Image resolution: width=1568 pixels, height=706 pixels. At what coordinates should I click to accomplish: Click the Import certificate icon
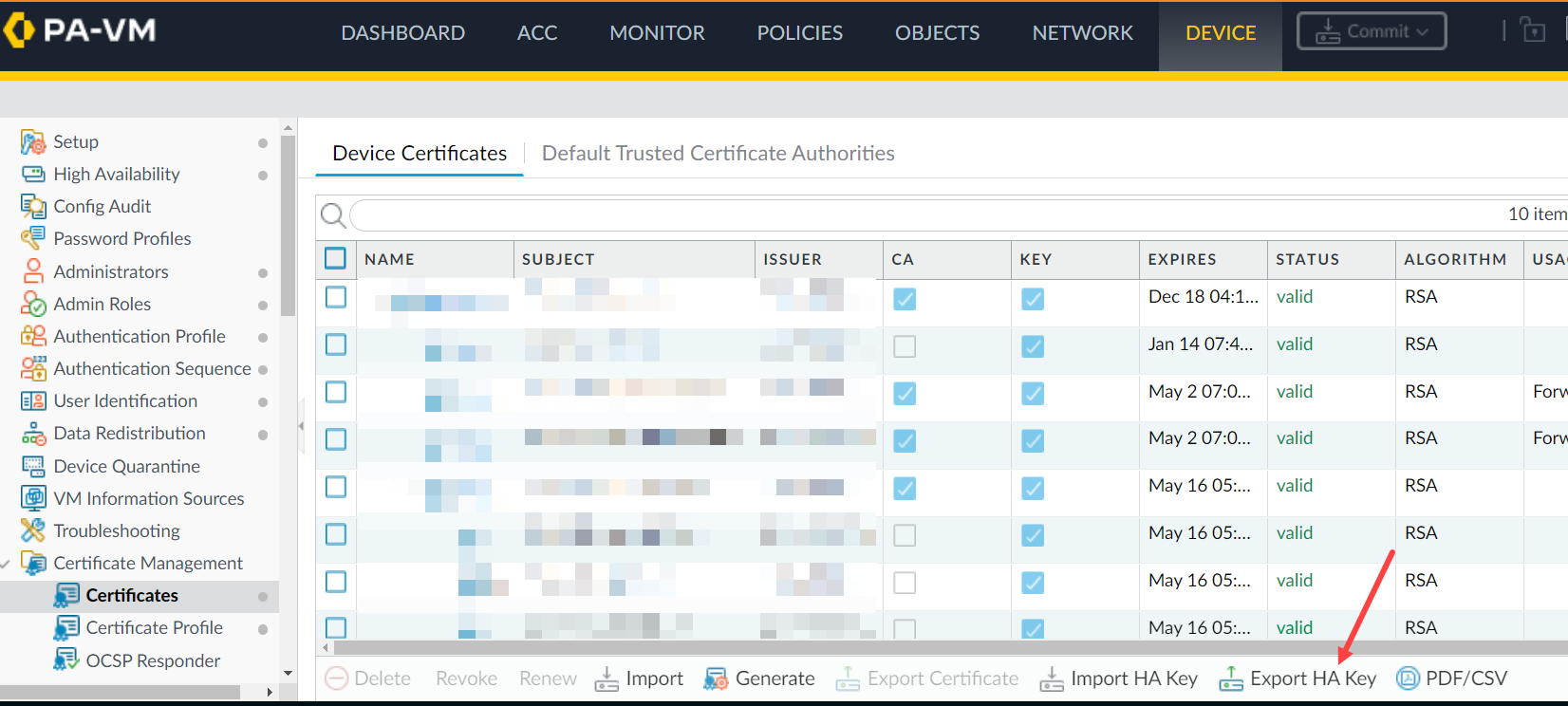[x=607, y=679]
